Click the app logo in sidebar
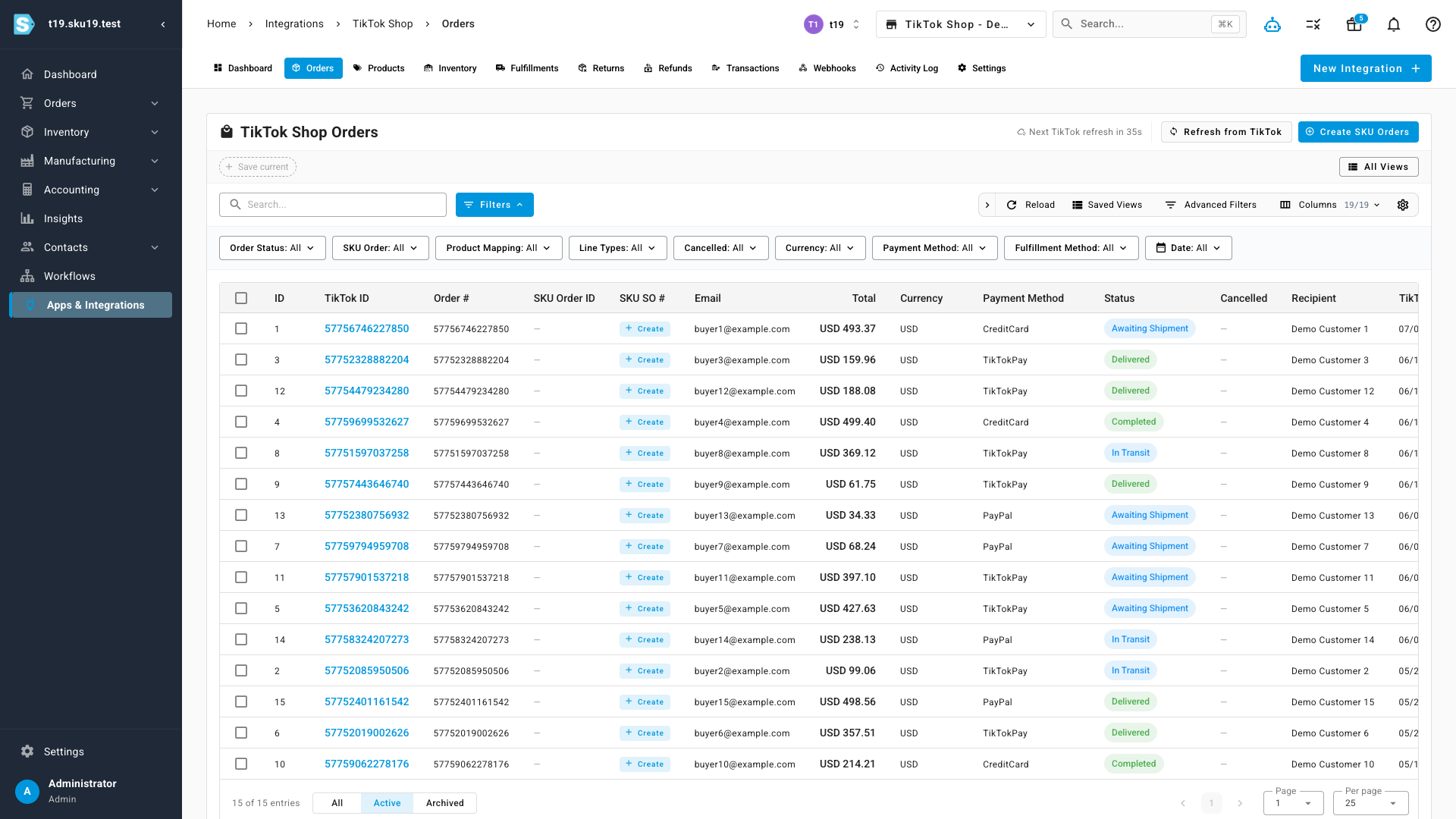Screen dimensions: 1456x819 (x=24, y=24)
